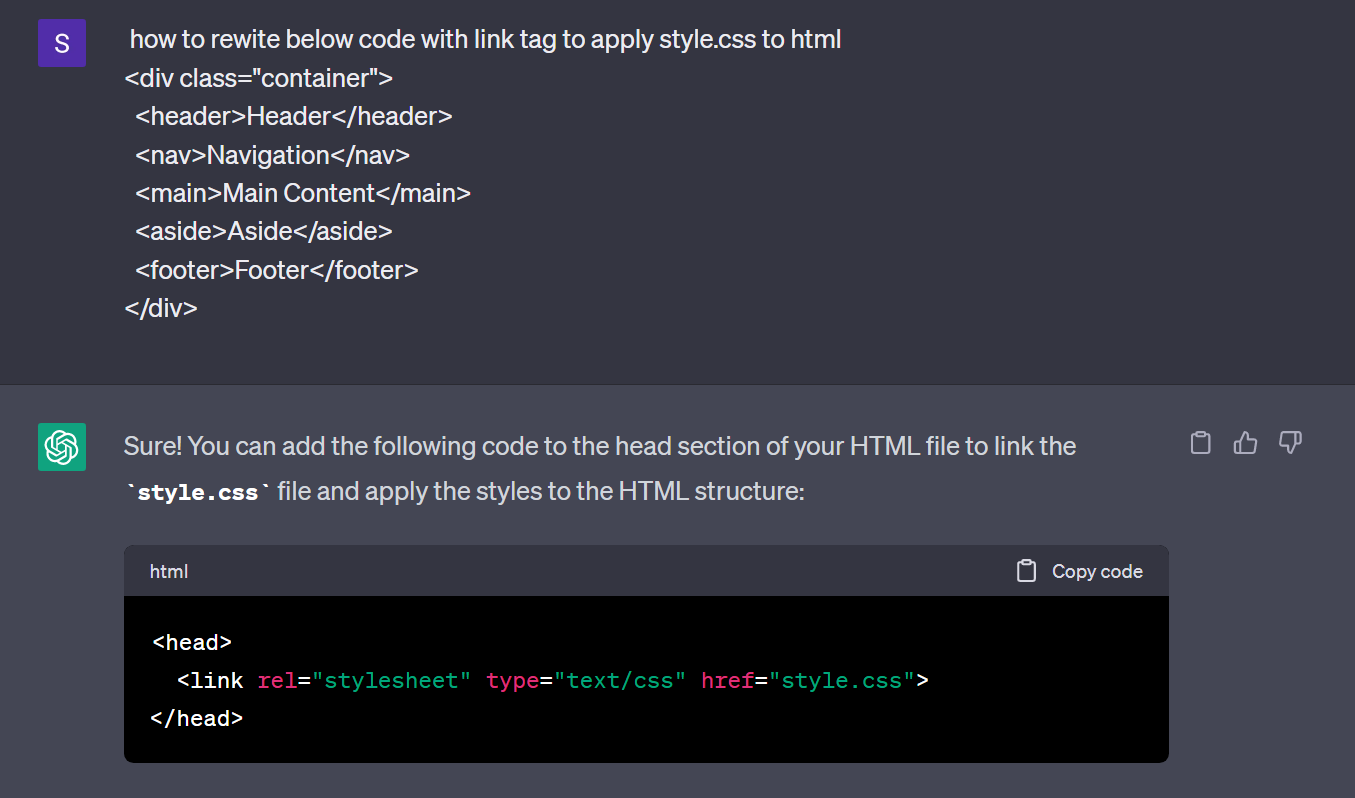
Task: Click the thumbs down icon on the response
Action: [1290, 443]
